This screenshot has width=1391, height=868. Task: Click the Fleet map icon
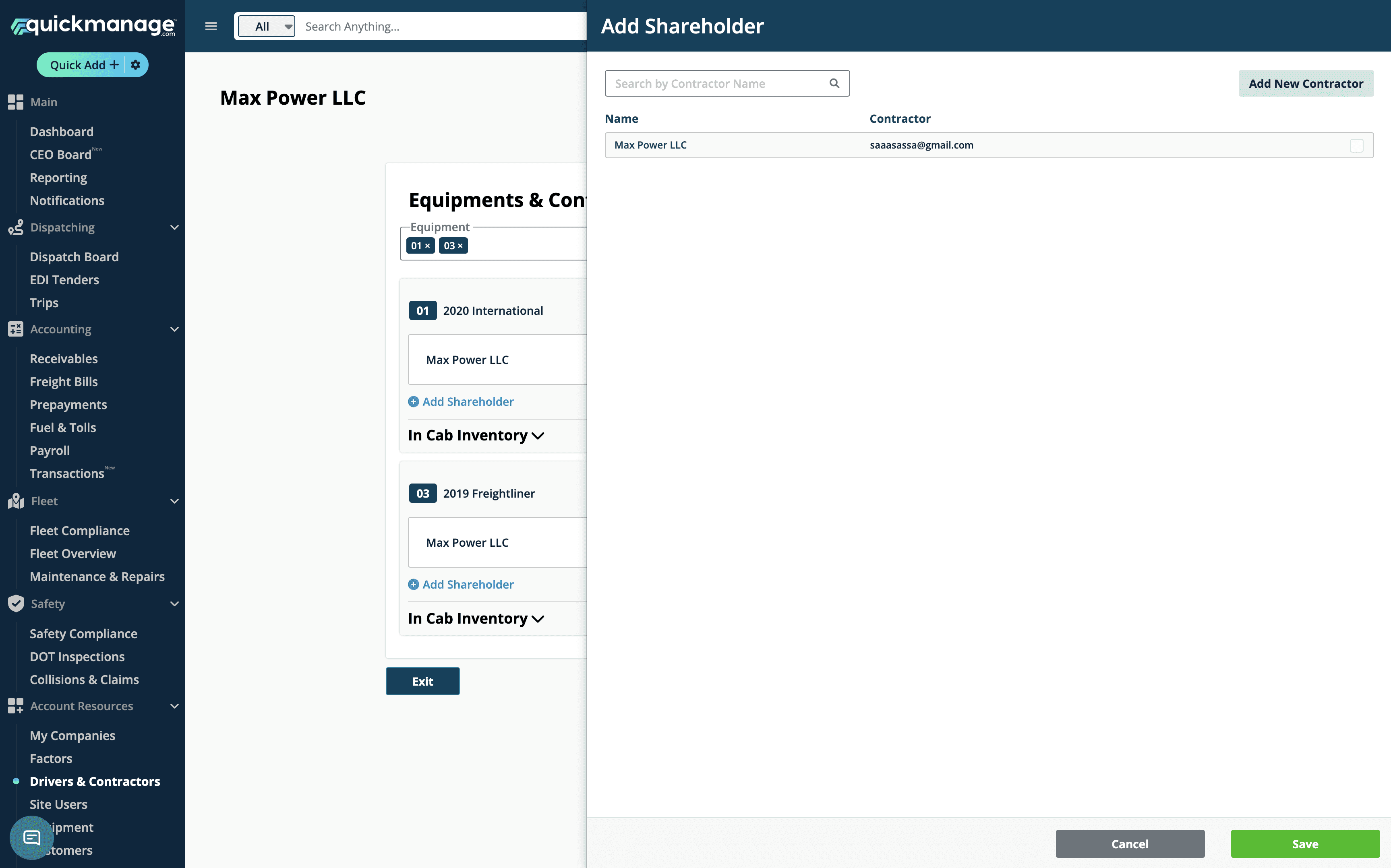tap(16, 501)
